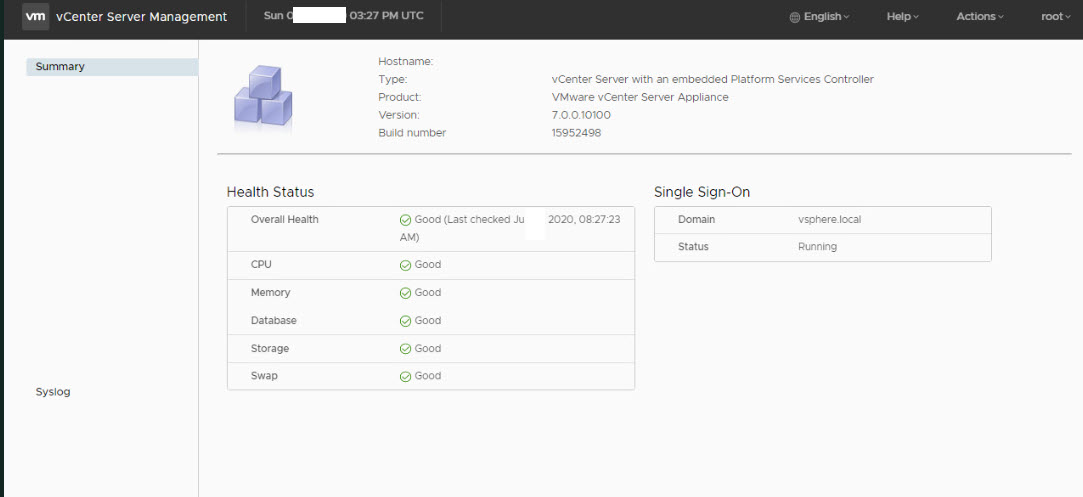Open the Help dropdown menu
This screenshot has width=1083, height=497.
(x=902, y=17)
